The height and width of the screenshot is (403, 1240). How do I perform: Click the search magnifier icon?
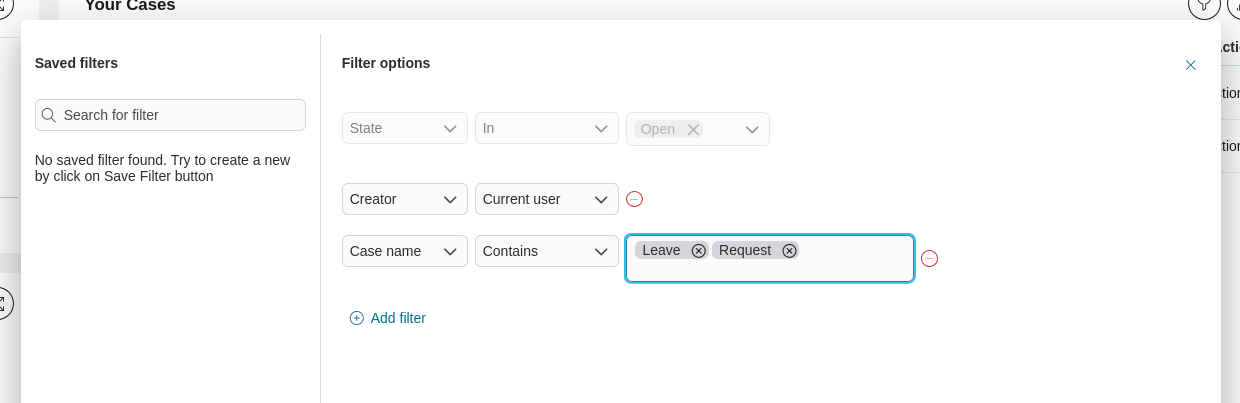point(49,115)
